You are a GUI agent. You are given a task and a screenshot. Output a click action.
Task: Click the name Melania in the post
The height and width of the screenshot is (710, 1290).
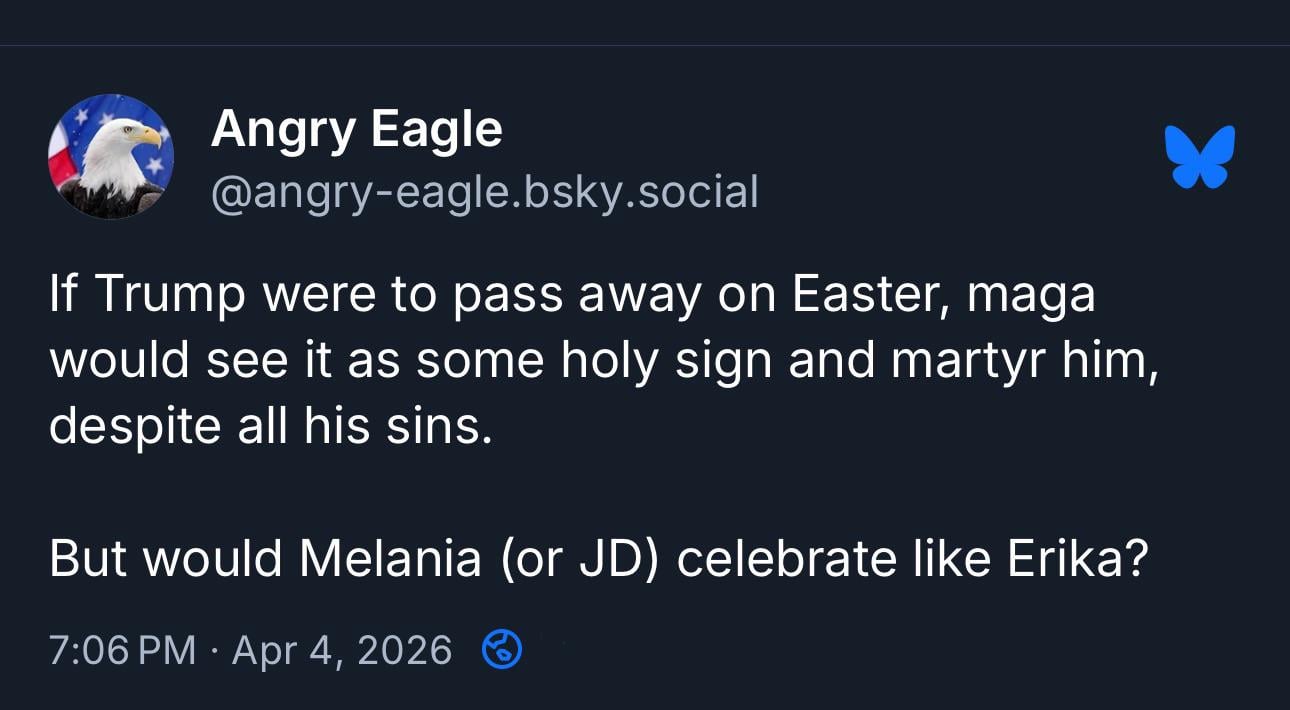click(390, 558)
